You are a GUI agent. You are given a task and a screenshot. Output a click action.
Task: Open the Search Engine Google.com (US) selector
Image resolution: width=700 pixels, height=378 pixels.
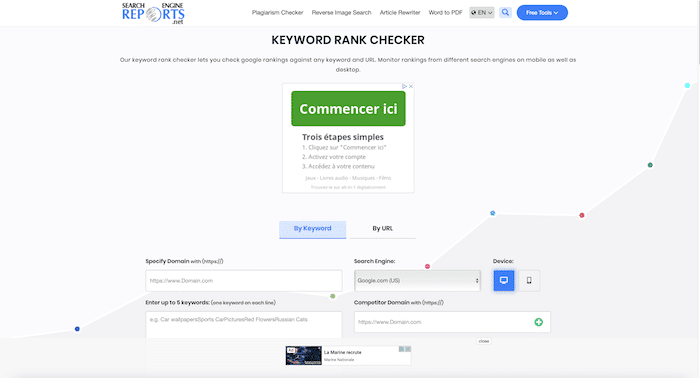pyautogui.click(x=417, y=280)
